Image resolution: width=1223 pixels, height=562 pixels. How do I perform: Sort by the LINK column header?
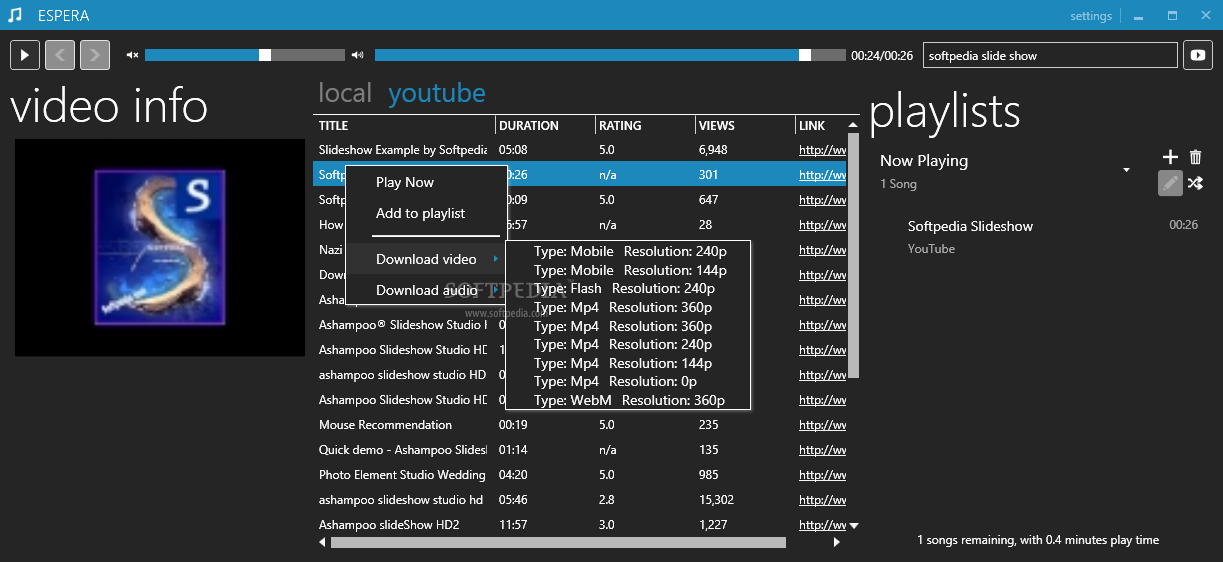tap(821, 126)
